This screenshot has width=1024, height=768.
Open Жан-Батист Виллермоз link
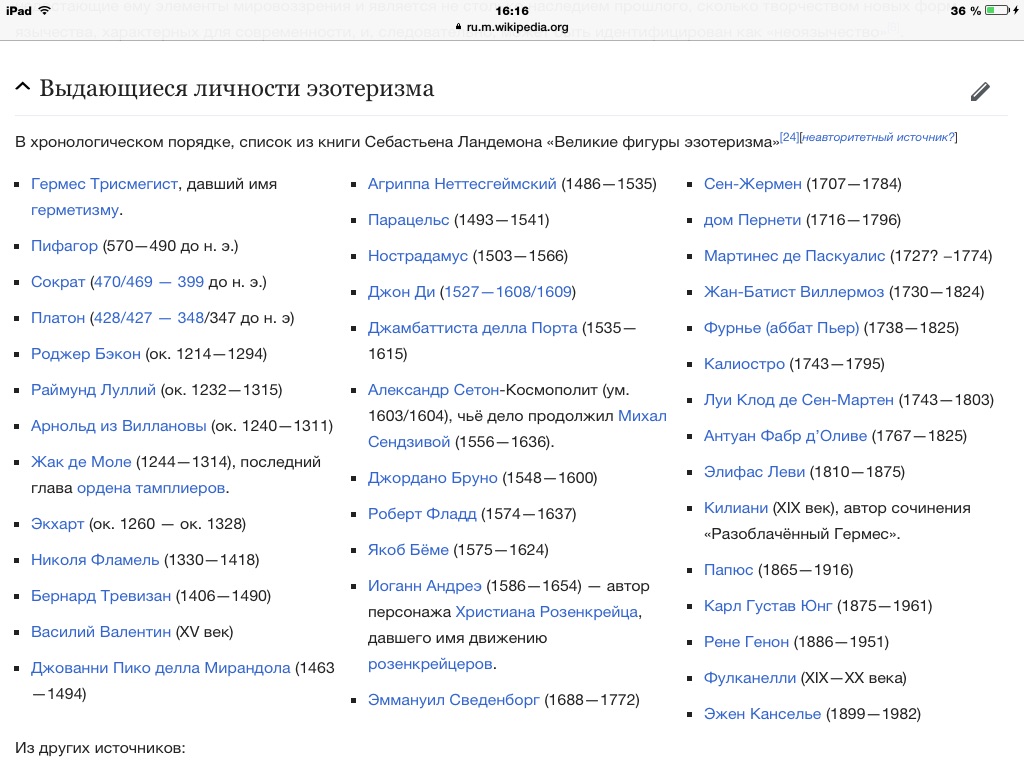793,292
